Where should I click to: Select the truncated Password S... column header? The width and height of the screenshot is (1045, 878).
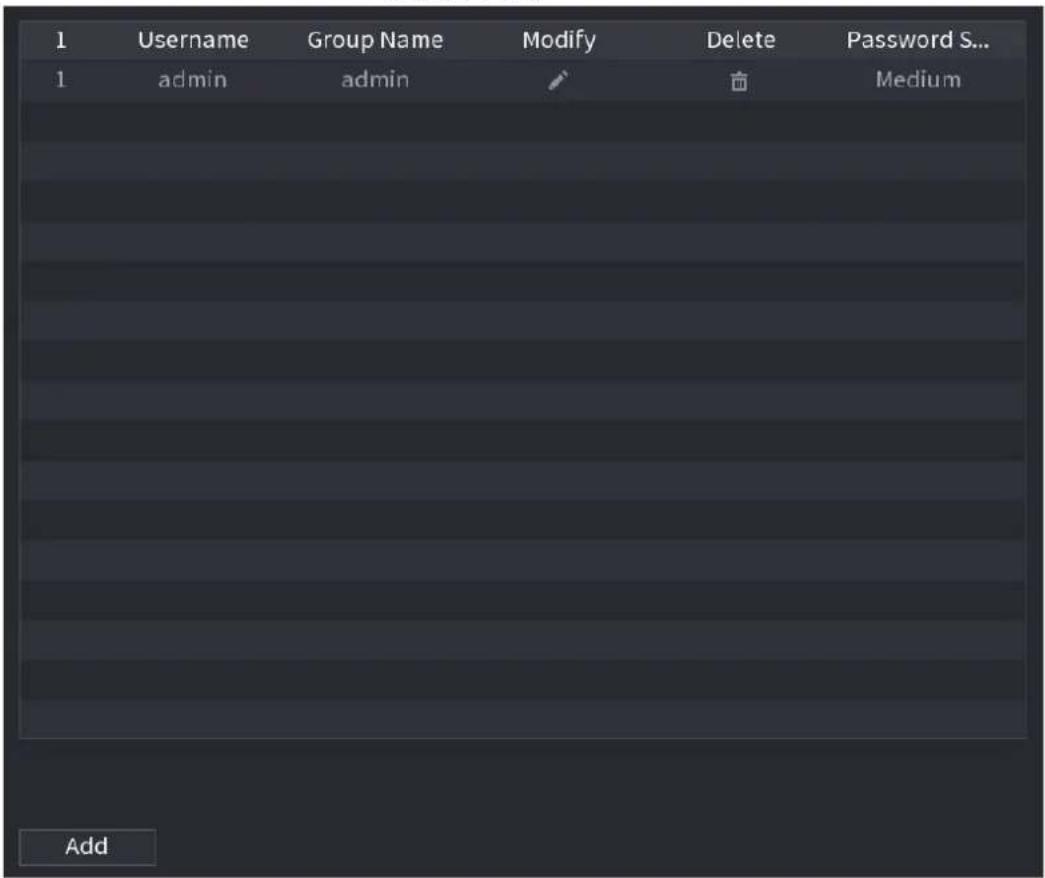[x=918, y=40]
